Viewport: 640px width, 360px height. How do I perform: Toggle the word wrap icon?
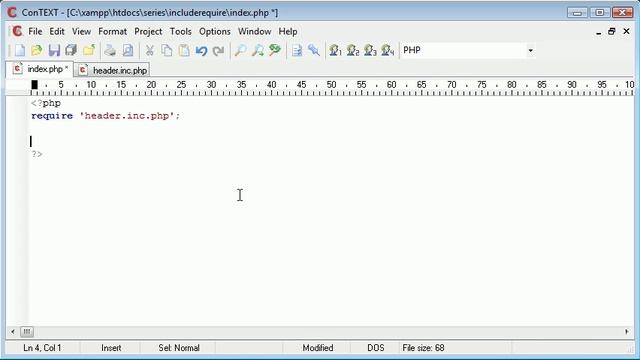297,51
